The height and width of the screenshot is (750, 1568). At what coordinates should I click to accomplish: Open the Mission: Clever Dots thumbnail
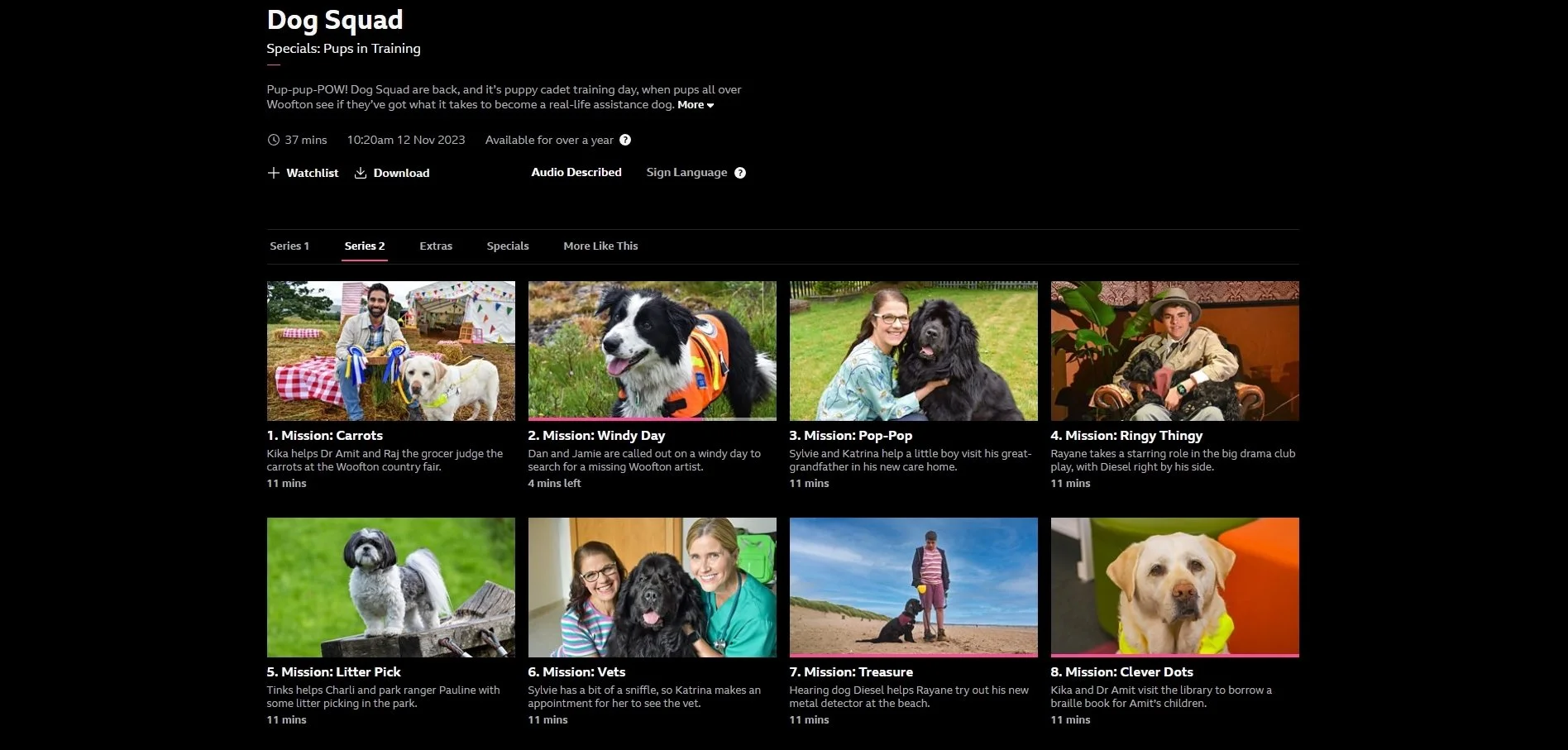tap(1175, 587)
